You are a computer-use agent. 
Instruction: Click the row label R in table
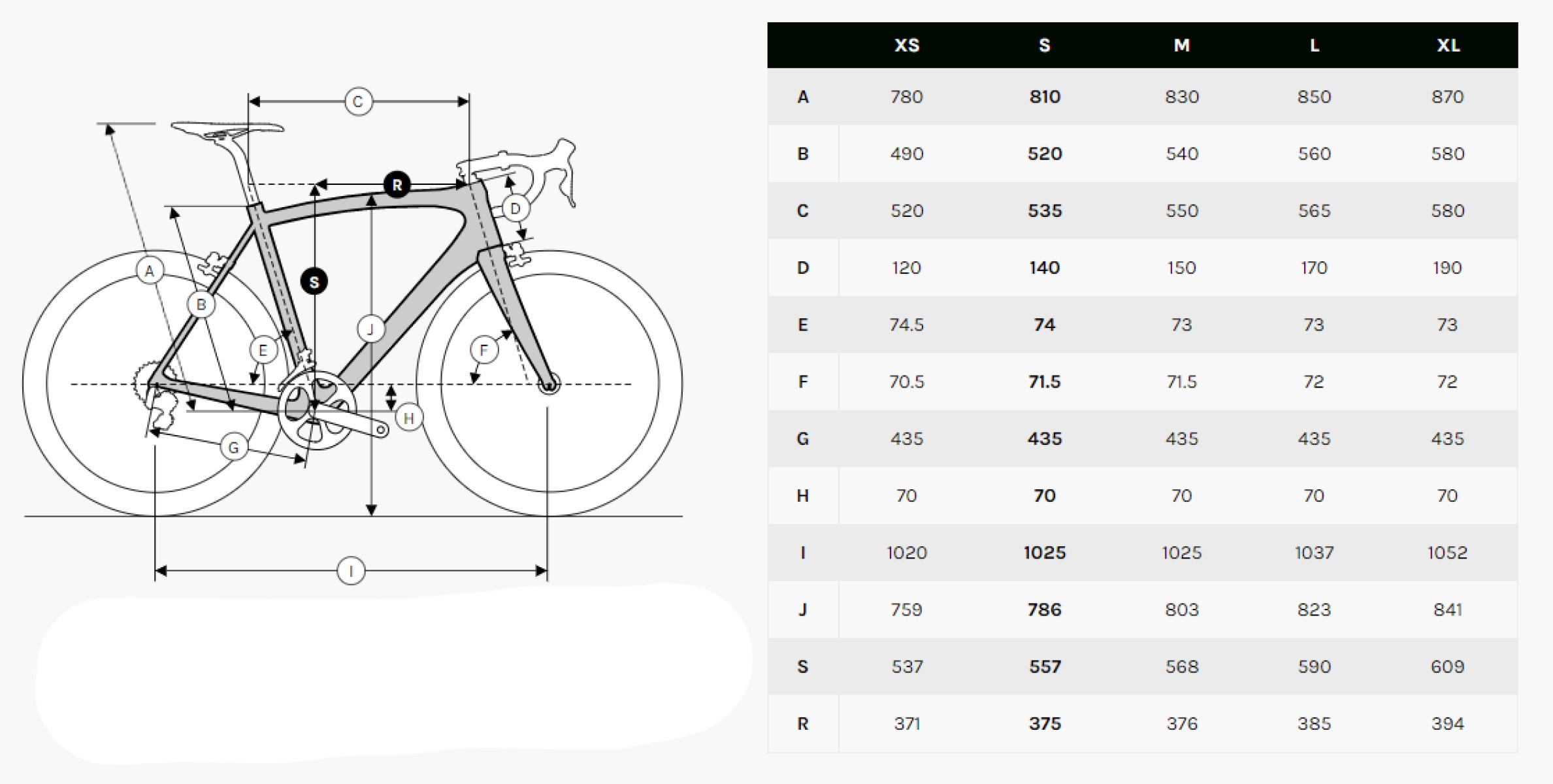(803, 724)
